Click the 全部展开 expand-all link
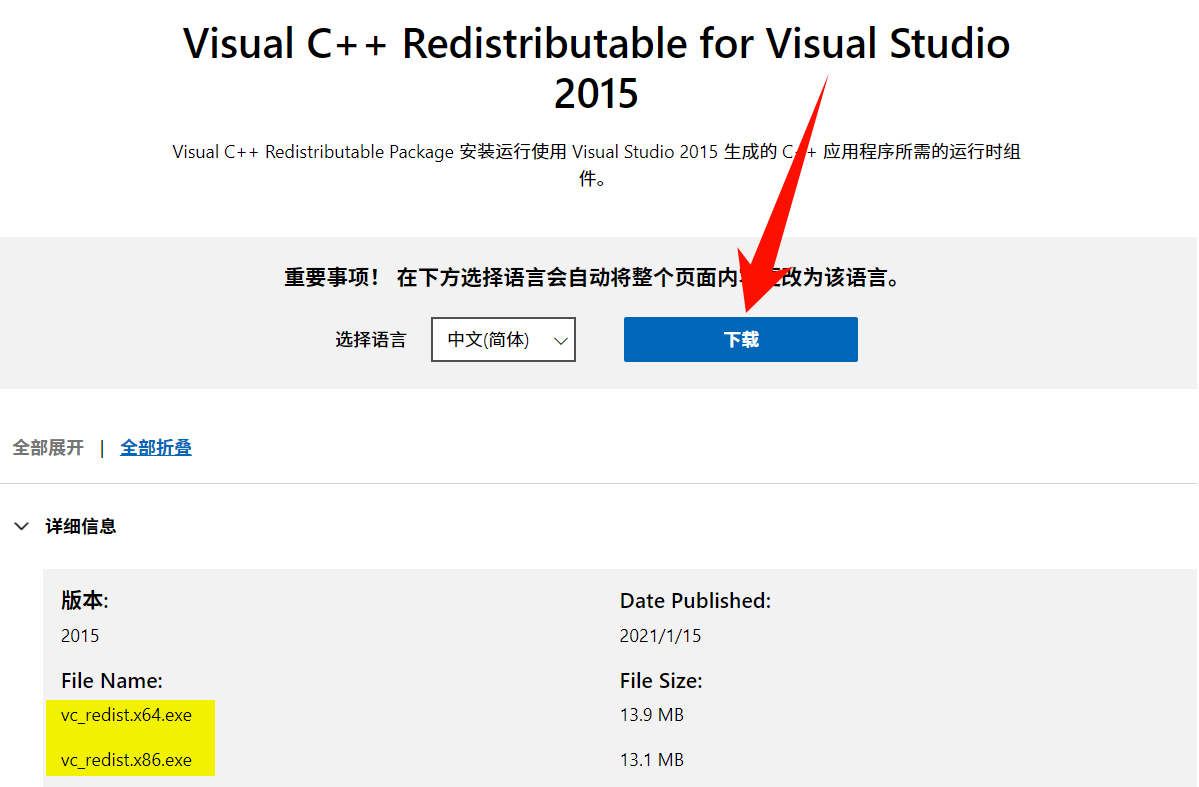Viewport: 1199px width, 787px height. point(46,447)
